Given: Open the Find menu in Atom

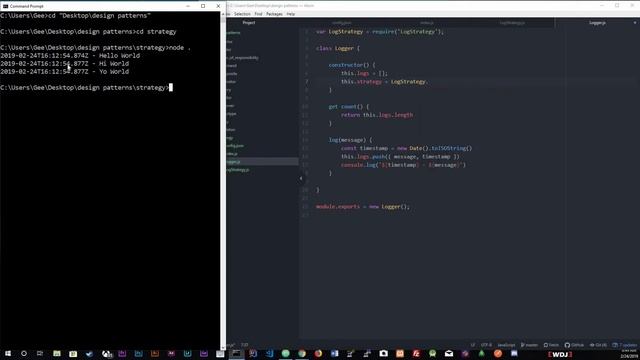Looking at the screenshot, I should pyautogui.click(x=258, y=14).
